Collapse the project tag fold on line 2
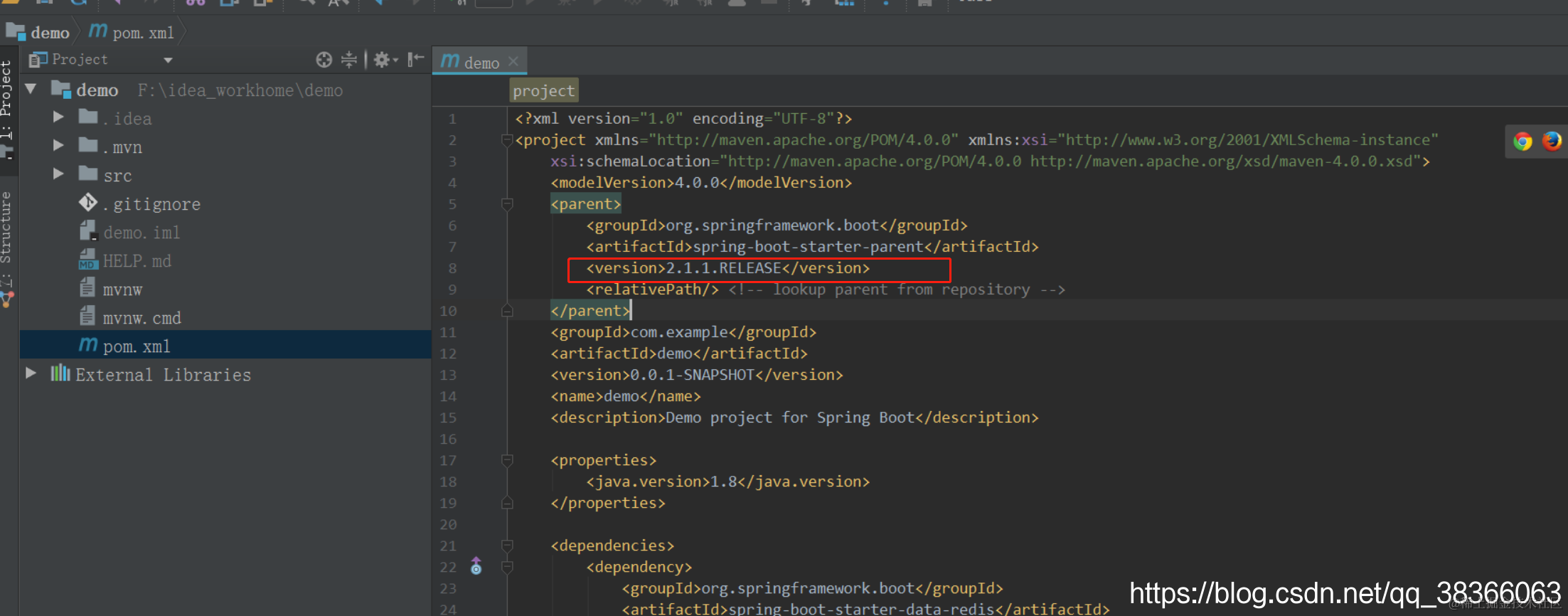The image size is (1568, 616). pyautogui.click(x=507, y=140)
